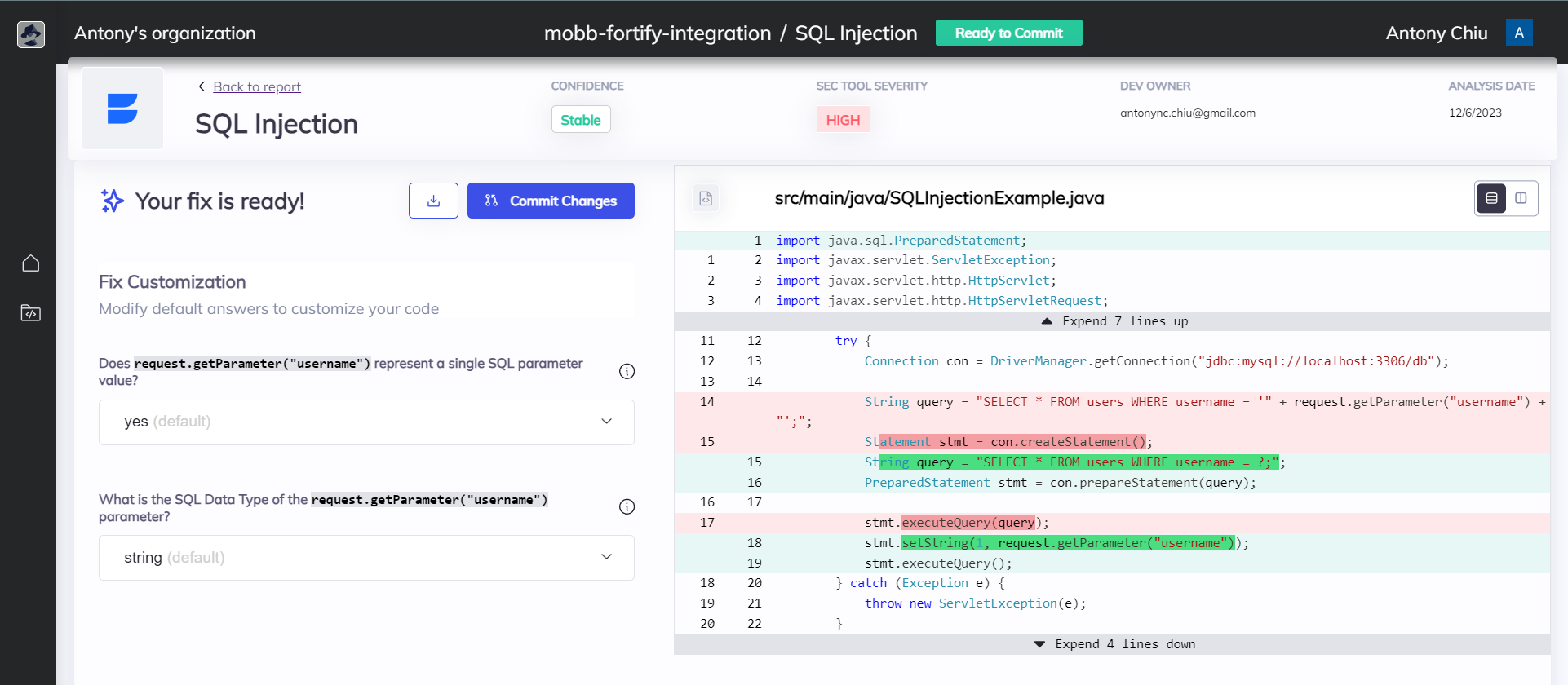The image size is (1568, 685).
Task: Click info icon for single SQL parameter question
Action: (x=627, y=372)
